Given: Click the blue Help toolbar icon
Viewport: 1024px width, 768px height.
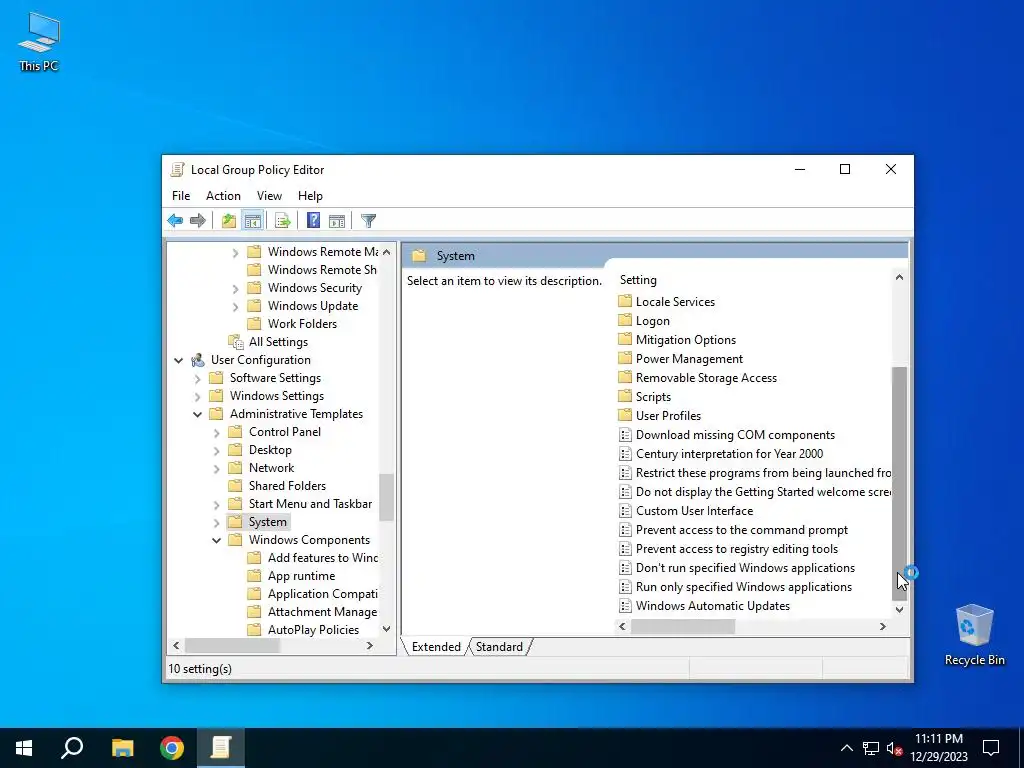Looking at the screenshot, I should click(313, 221).
